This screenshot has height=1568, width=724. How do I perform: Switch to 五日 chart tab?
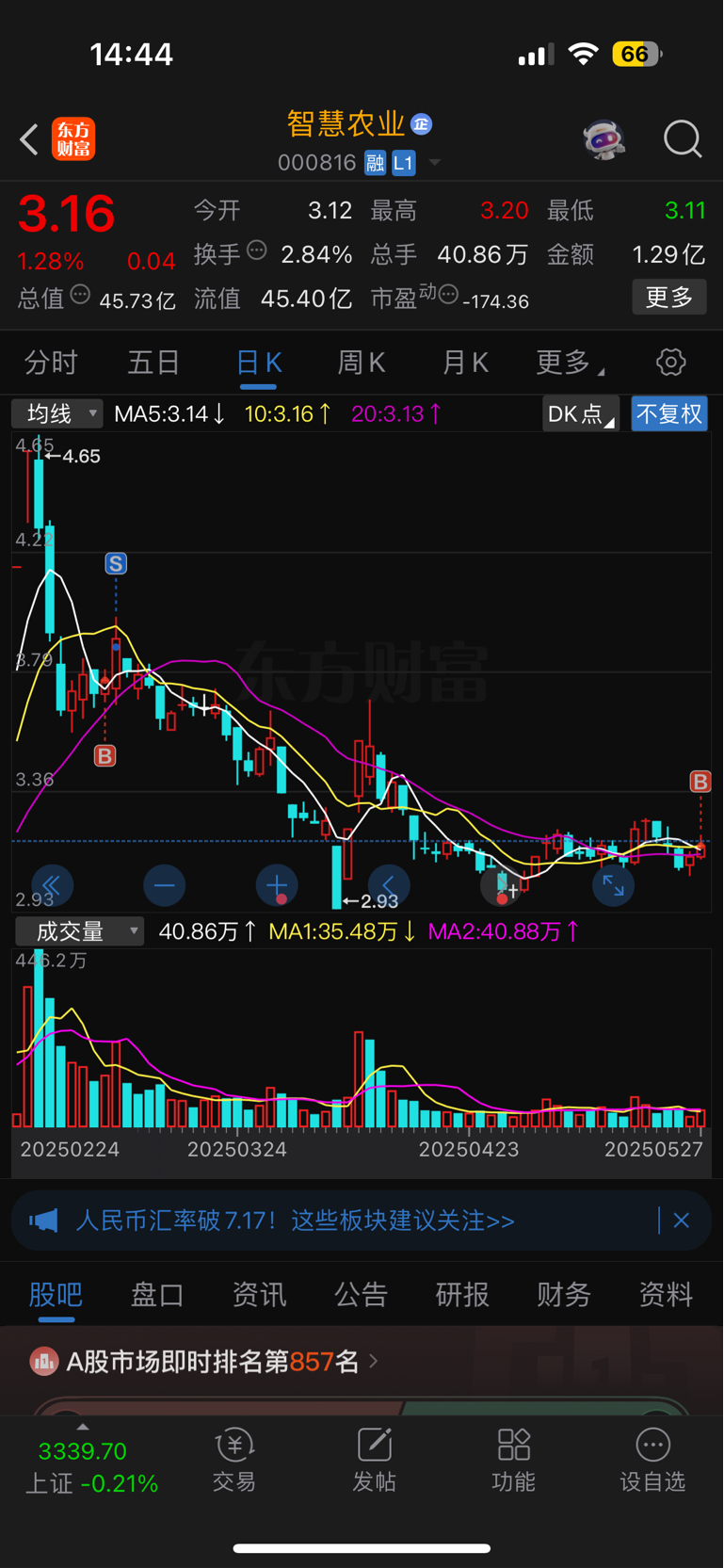pyautogui.click(x=153, y=363)
